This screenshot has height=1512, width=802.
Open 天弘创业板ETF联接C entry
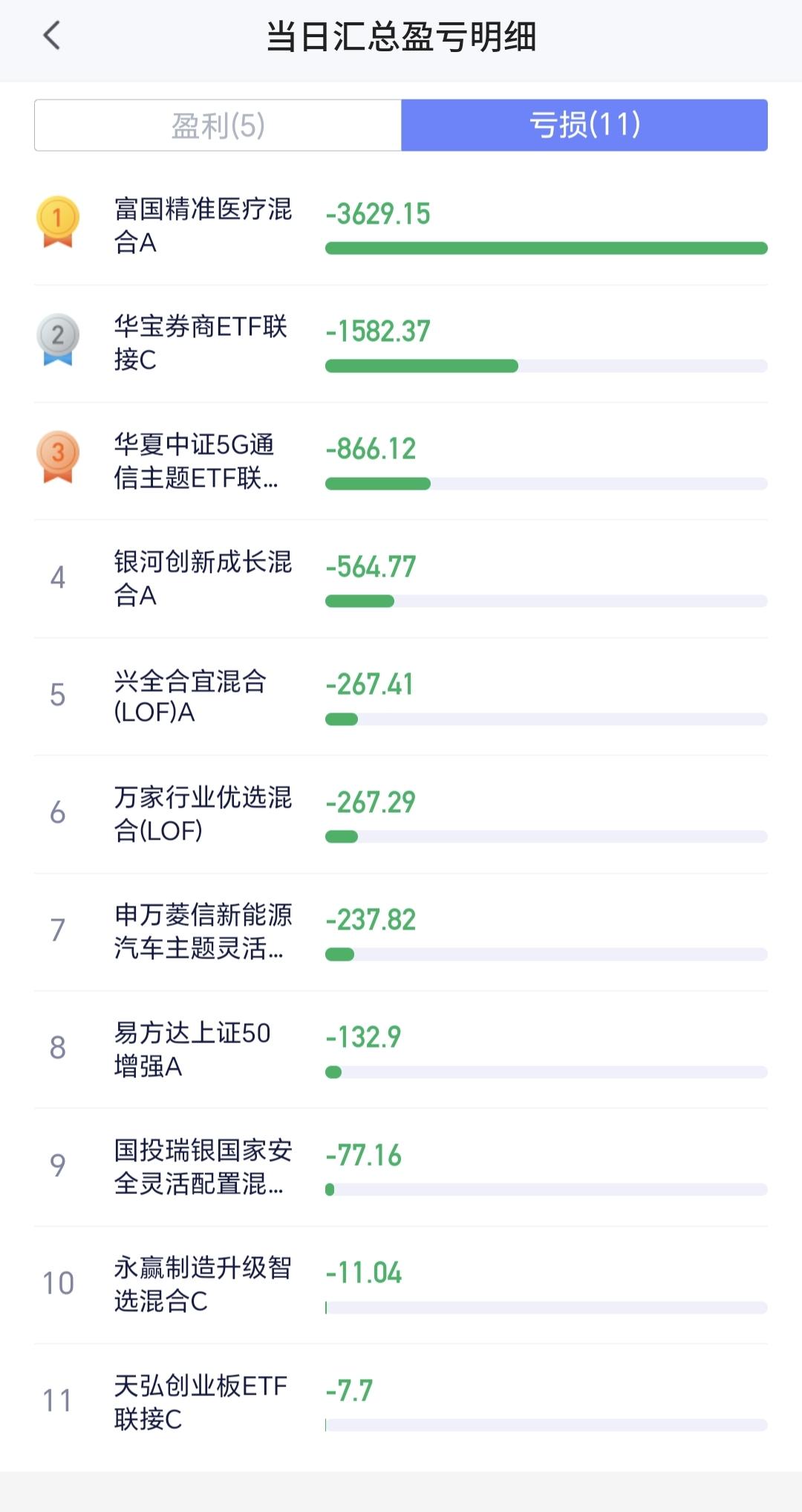pyautogui.click(x=401, y=1402)
